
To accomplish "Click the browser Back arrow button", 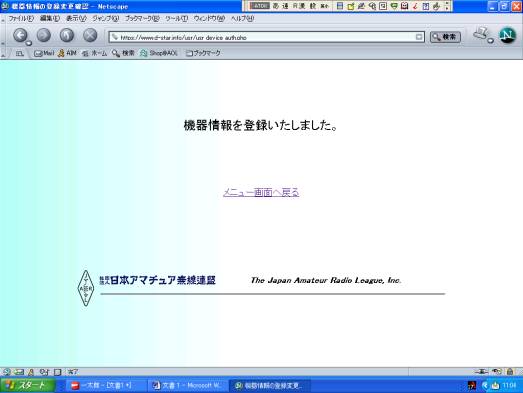I will pos(20,35).
